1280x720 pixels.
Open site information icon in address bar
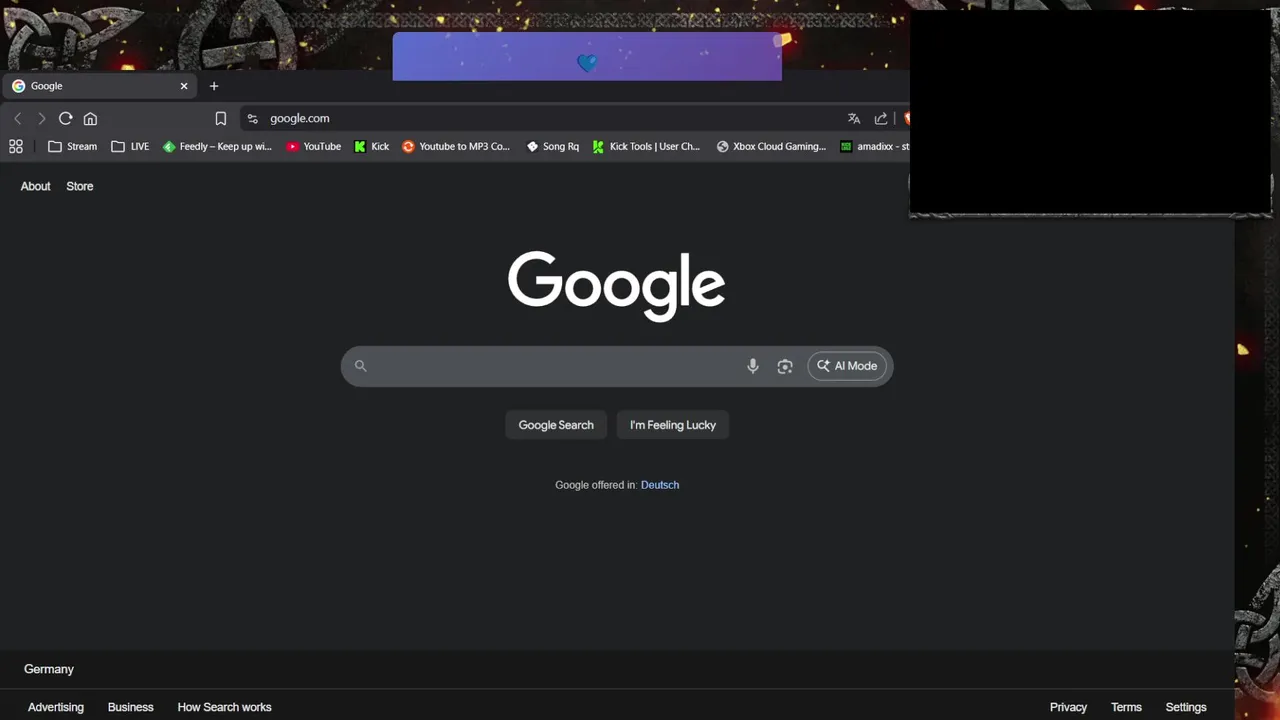[253, 118]
